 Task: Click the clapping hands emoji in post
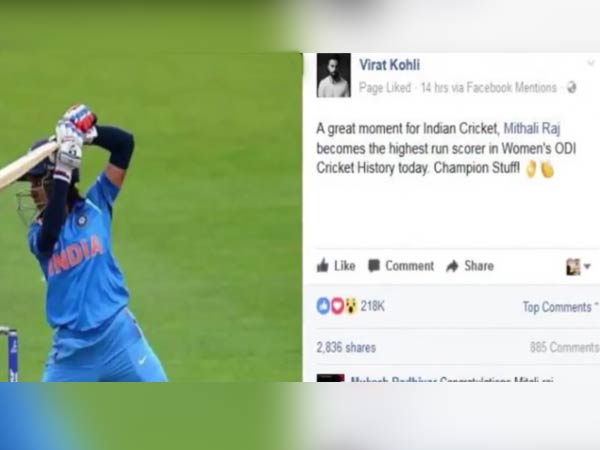click(540, 169)
